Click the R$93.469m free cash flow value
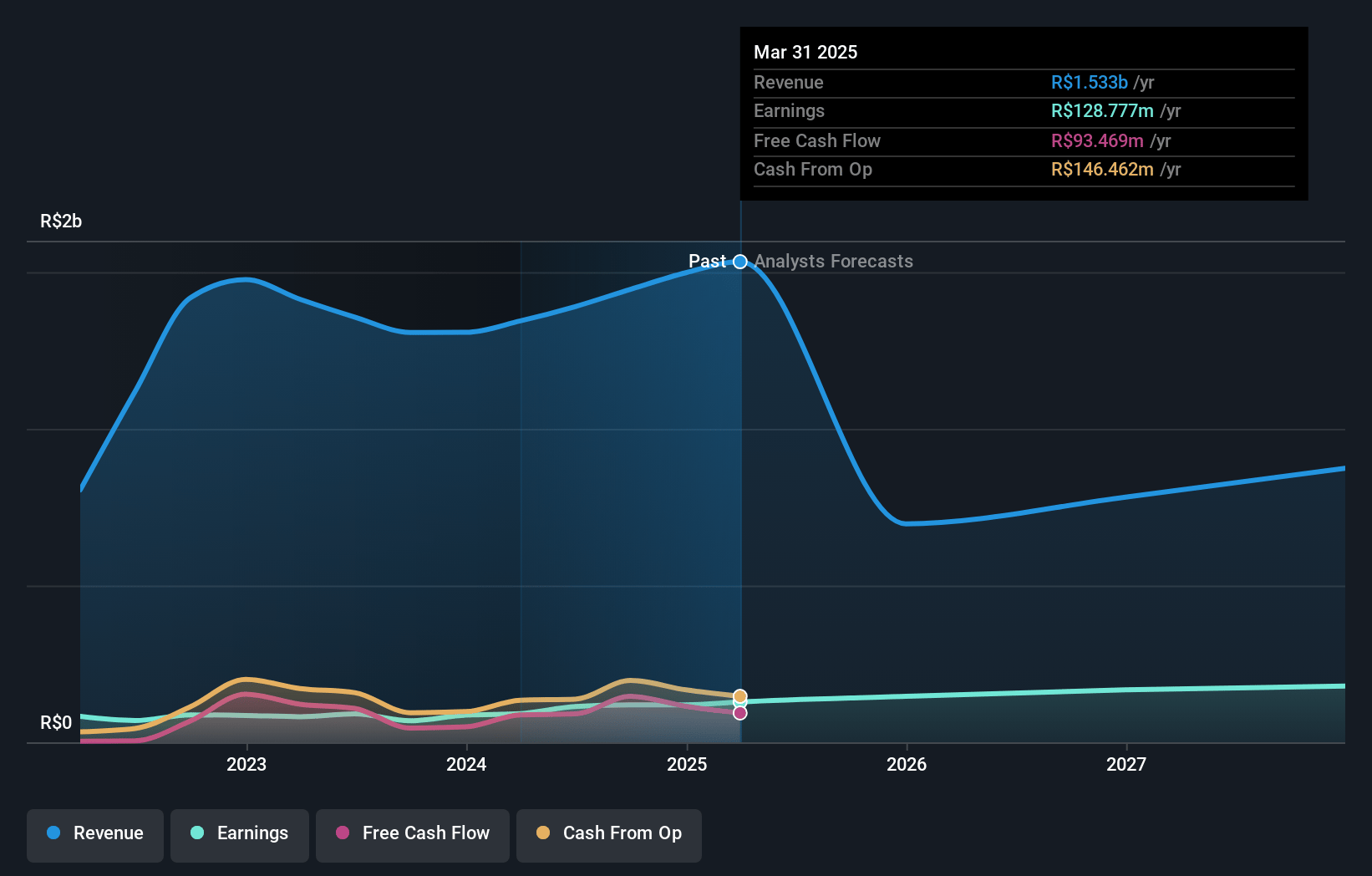Viewport: 1372px width, 876px height. (x=1097, y=141)
